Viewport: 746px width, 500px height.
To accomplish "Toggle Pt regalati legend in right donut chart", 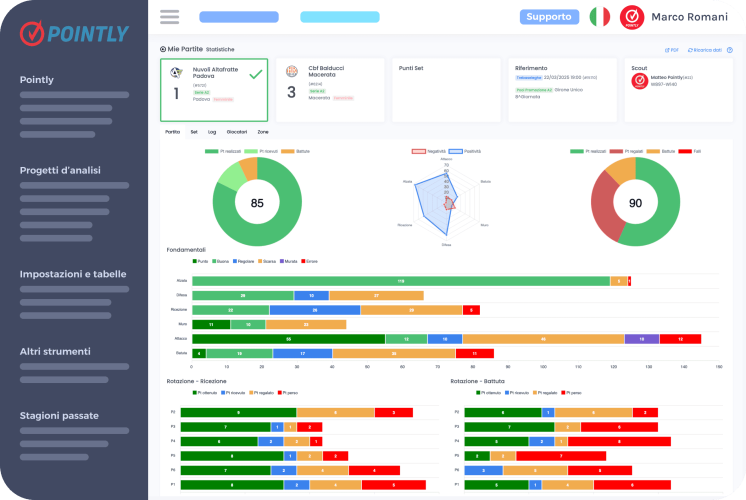I will [x=626, y=151].
